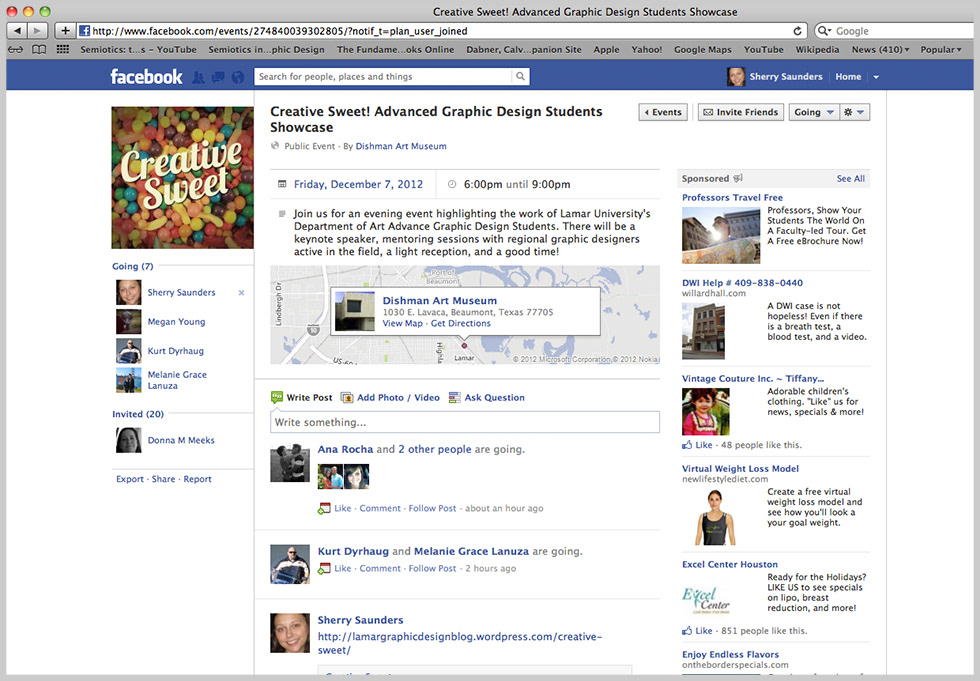980x681 pixels.
Task: Click the Events back button
Action: (663, 112)
